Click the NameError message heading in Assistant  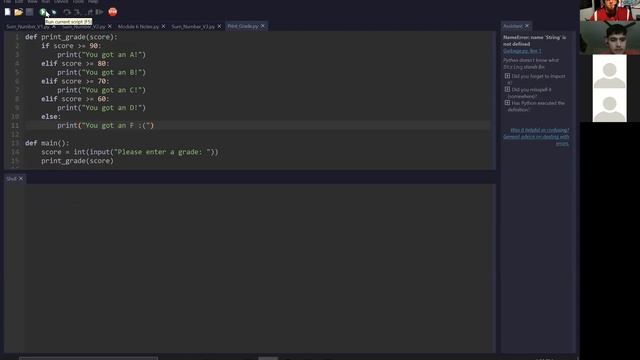(x=535, y=40)
